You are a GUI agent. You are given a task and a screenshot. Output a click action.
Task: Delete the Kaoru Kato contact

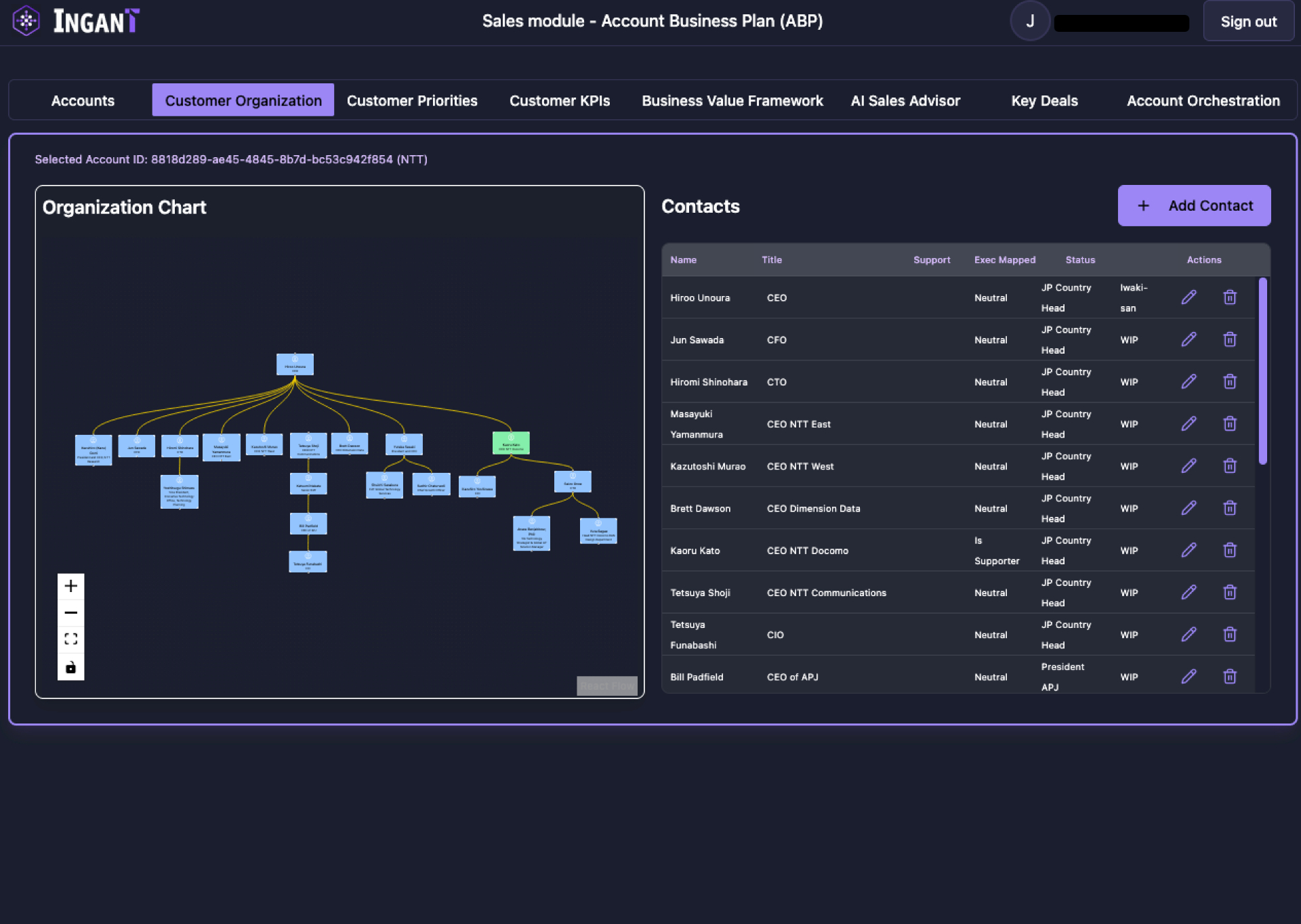tap(1230, 550)
